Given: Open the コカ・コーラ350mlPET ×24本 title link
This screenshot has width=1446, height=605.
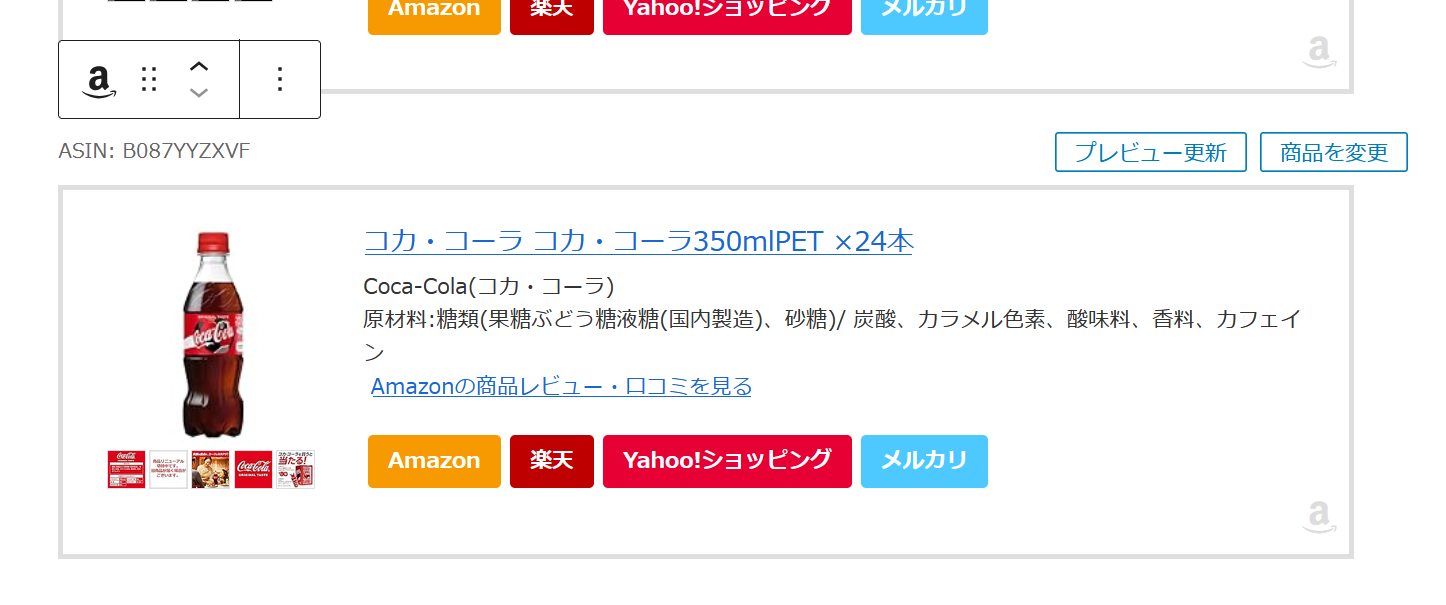Looking at the screenshot, I should coord(638,241).
